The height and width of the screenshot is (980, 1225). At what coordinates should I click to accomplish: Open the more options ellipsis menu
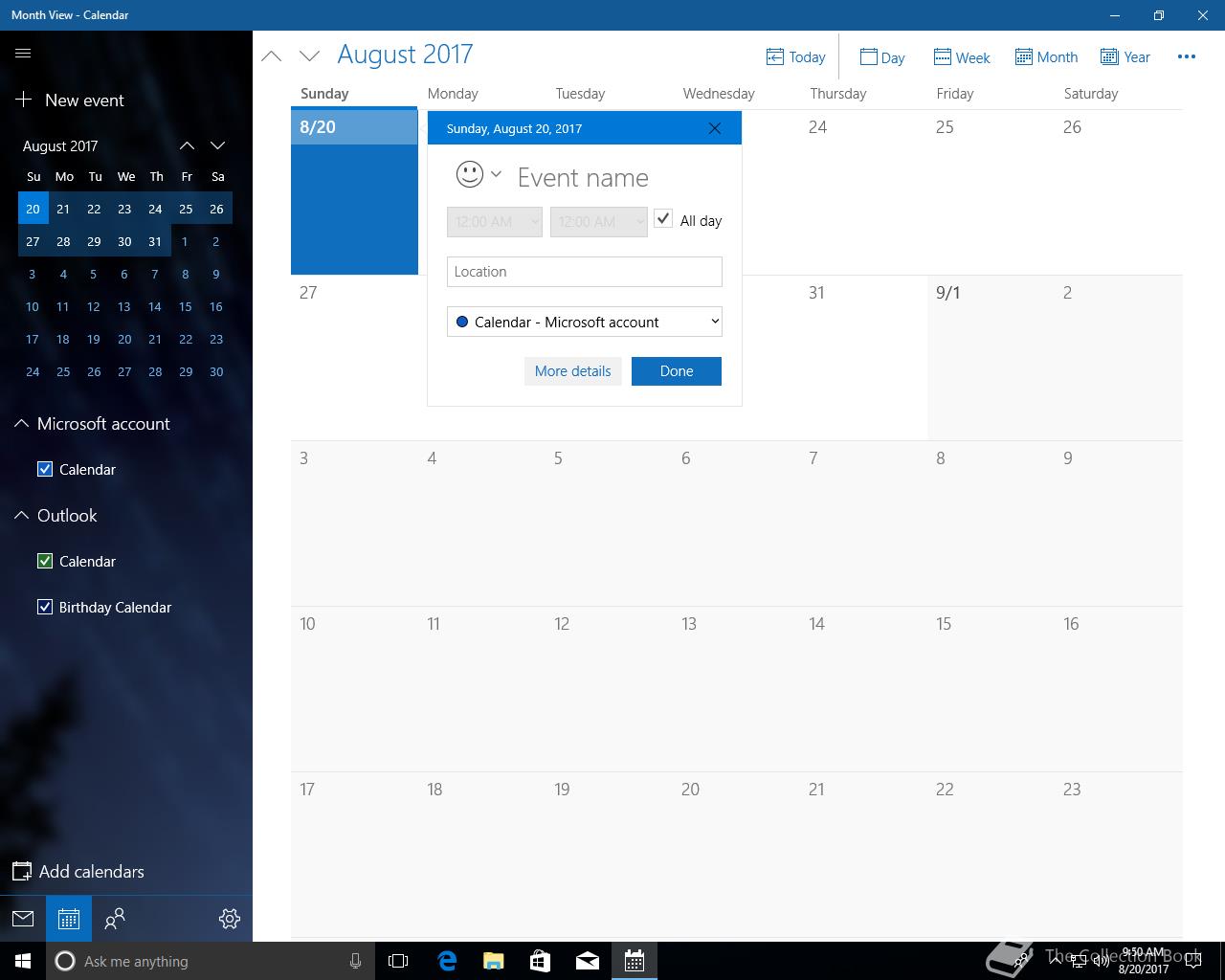click(x=1187, y=57)
